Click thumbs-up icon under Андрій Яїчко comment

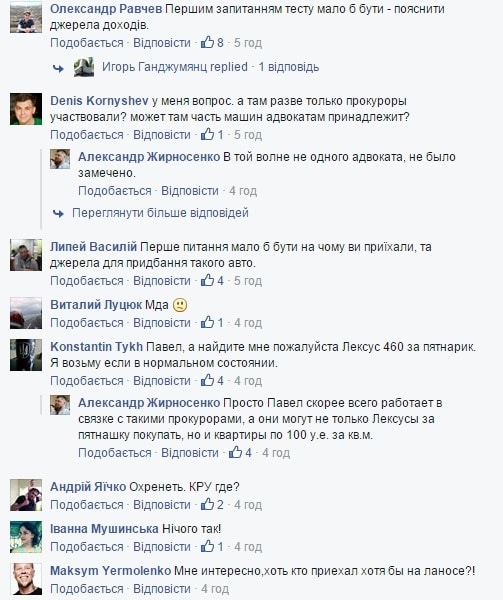[207, 504]
